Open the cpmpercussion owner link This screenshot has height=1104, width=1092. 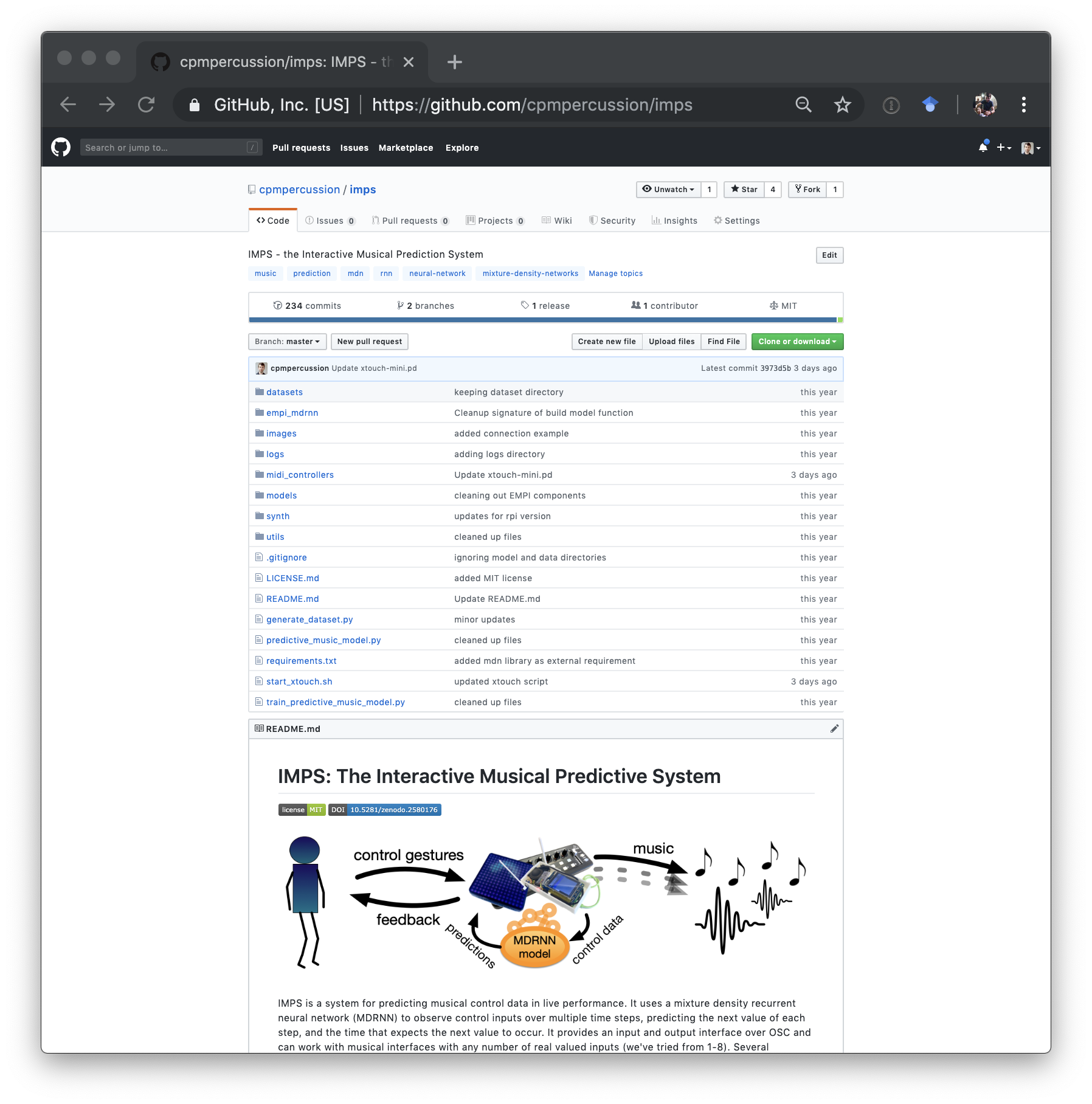pos(299,190)
